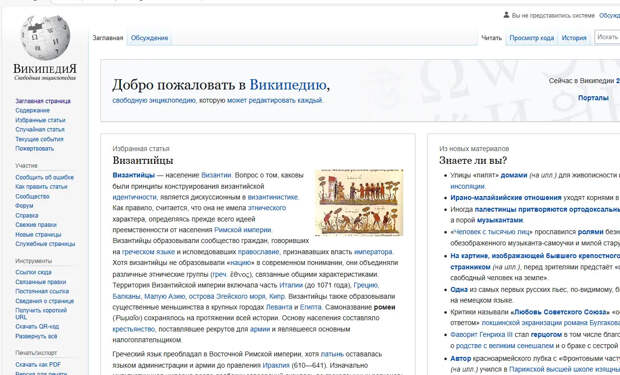Open Любовь Советского Союза link

coord(560,312)
